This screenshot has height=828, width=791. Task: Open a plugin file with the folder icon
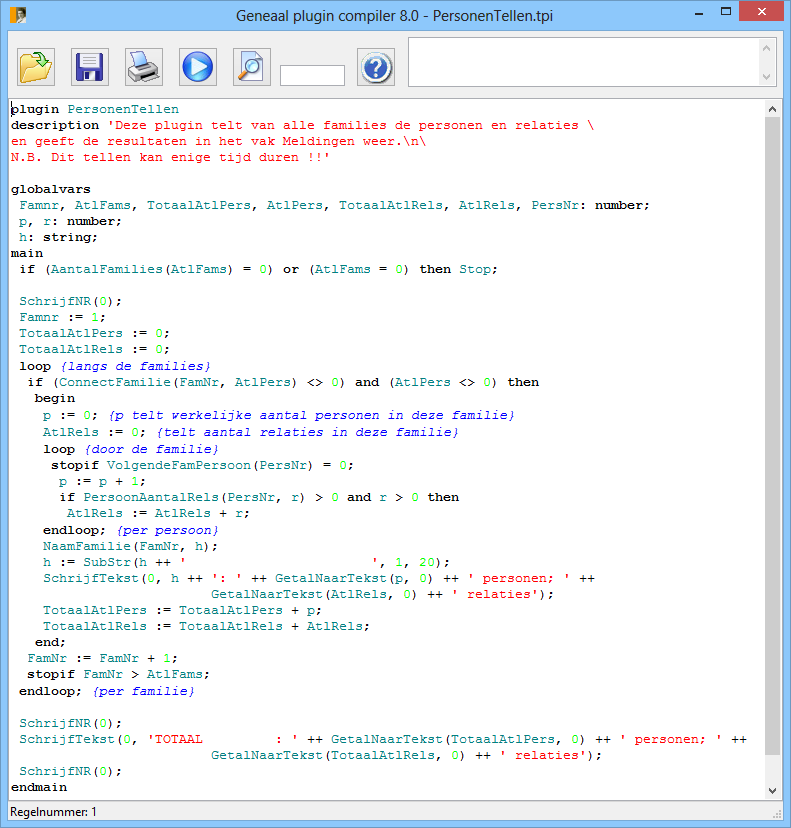pos(36,67)
